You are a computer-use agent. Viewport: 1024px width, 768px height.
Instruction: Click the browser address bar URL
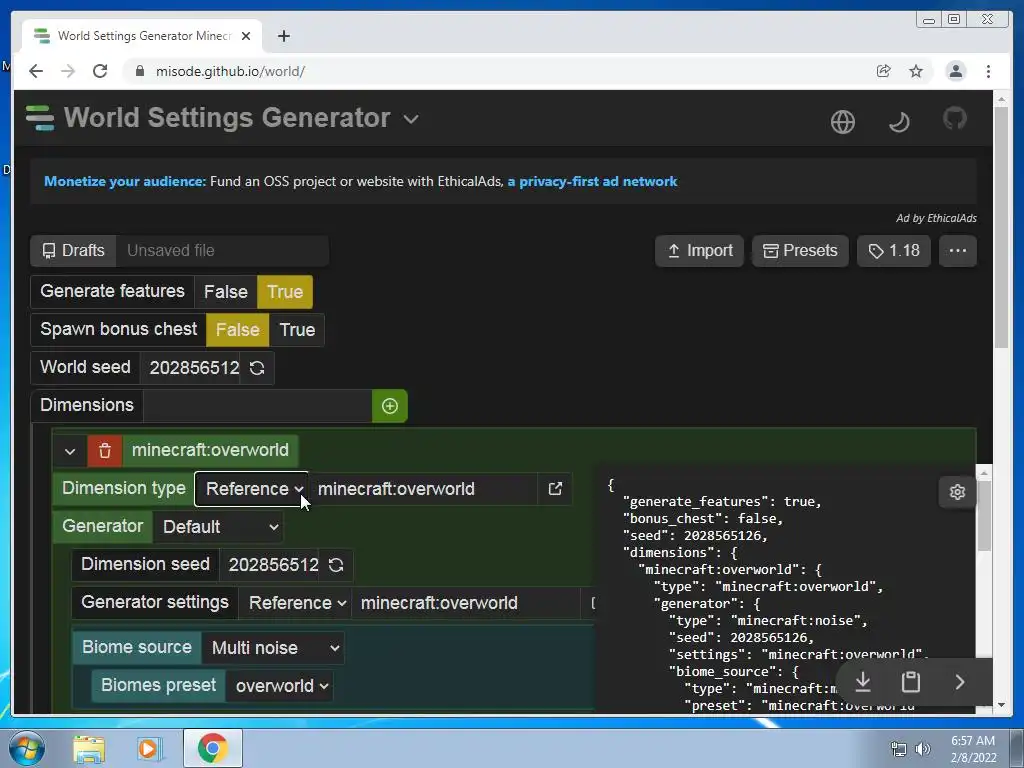click(230, 71)
